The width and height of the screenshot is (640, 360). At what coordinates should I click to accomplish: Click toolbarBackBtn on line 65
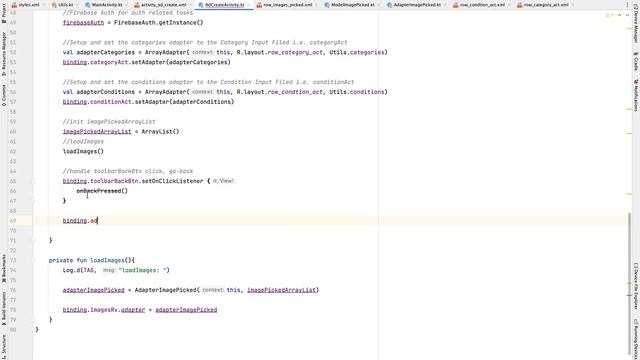coord(114,181)
